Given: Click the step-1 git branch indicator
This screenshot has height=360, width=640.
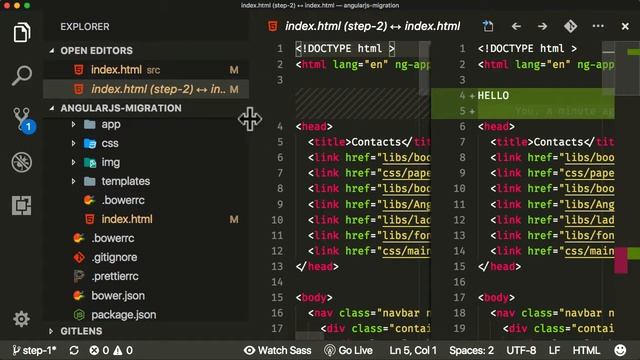Looking at the screenshot, I should point(34,350).
